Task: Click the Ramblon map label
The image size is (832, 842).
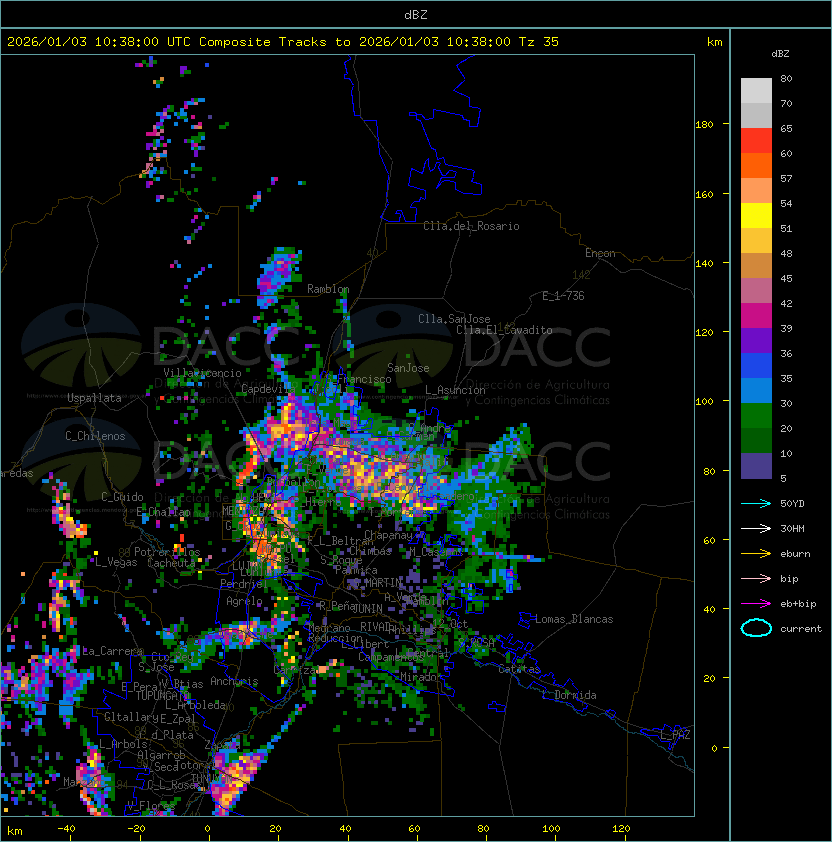Action: pos(328,289)
